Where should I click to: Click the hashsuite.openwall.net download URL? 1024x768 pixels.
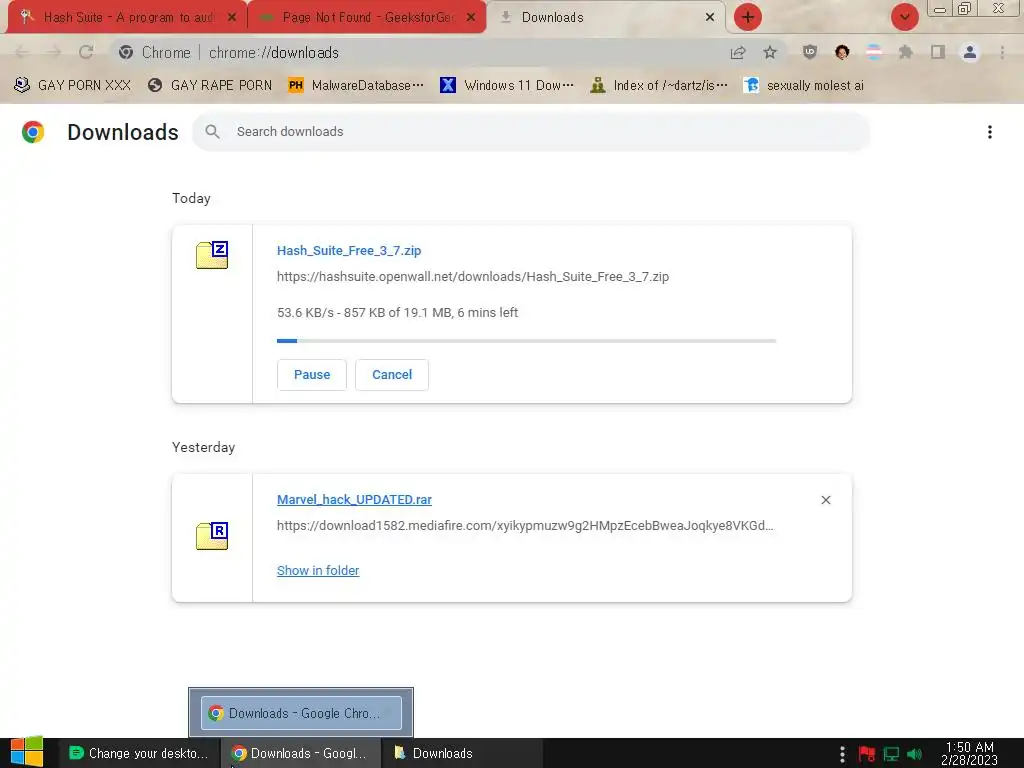[x=473, y=277]
